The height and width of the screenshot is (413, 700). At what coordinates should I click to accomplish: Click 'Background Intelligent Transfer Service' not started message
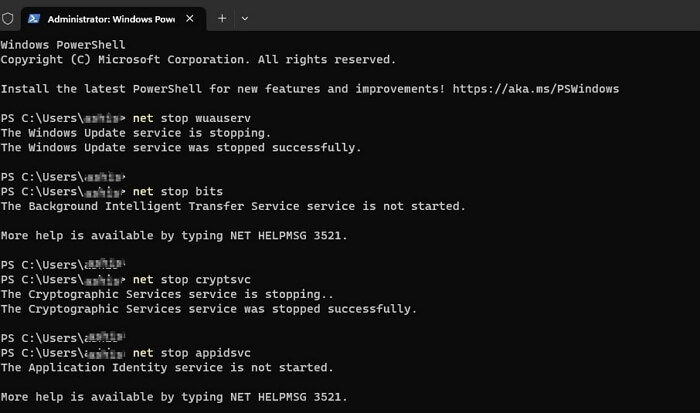233,206
